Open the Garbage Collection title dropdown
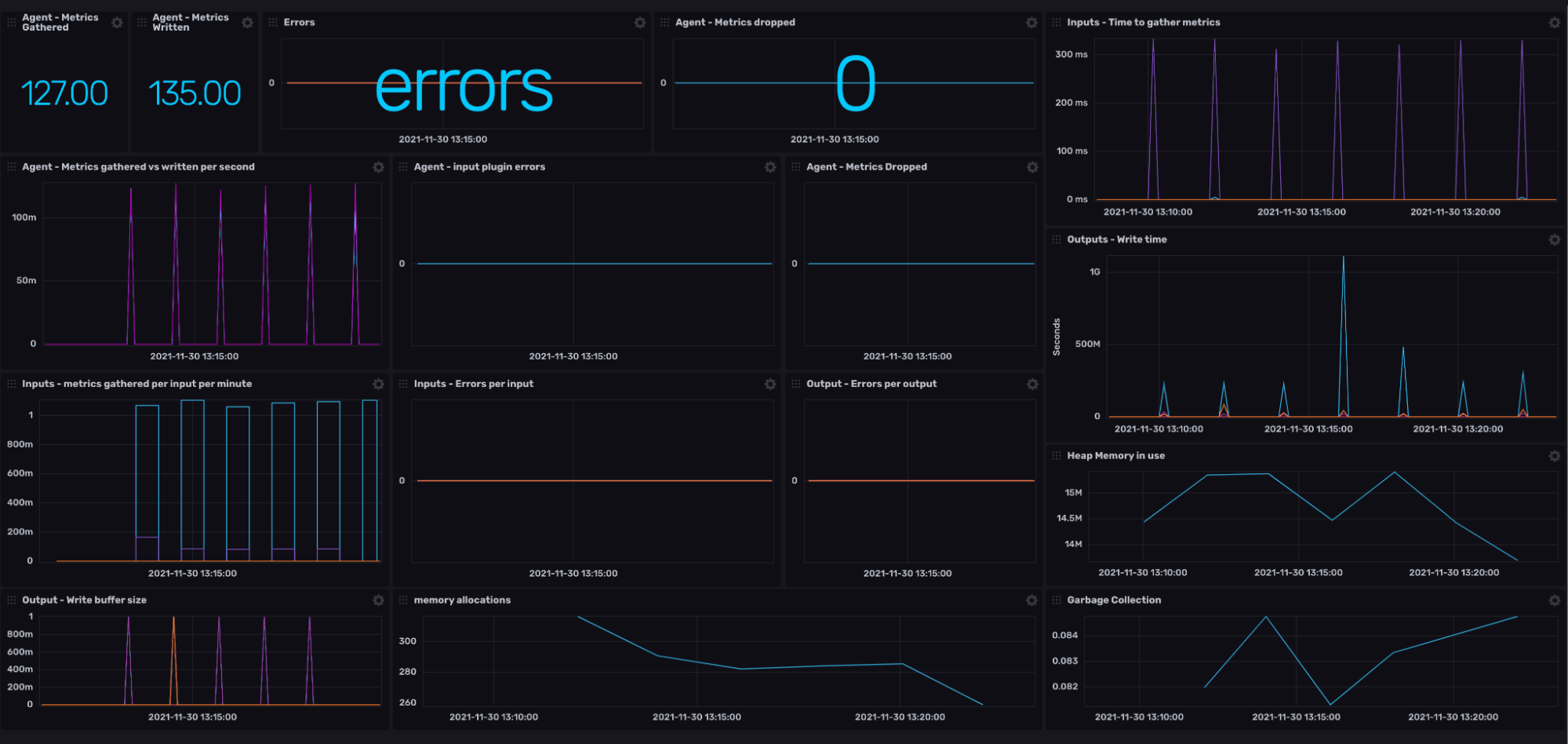The width and height of the screenshot is (1568, 744). point(1114,600)
